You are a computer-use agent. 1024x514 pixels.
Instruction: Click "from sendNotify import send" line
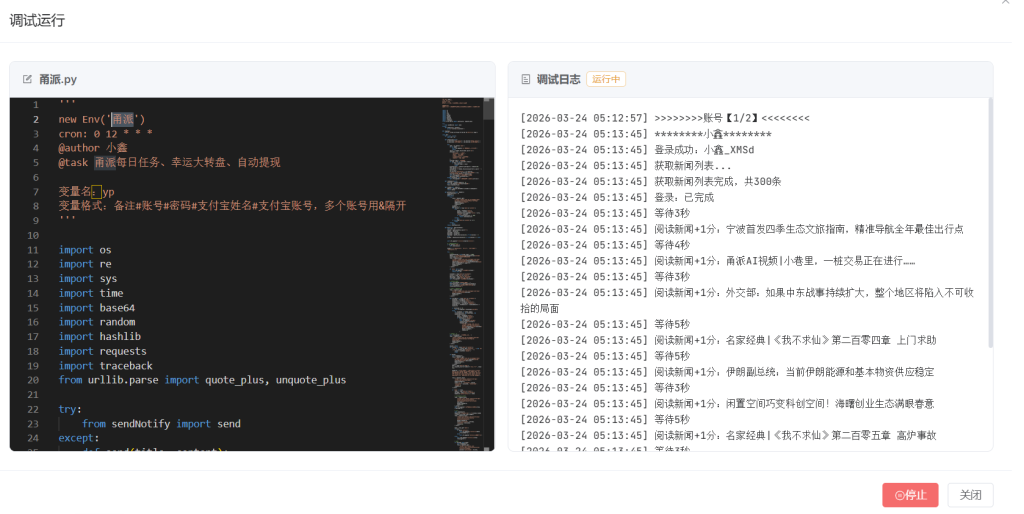(x=161, y=423)
